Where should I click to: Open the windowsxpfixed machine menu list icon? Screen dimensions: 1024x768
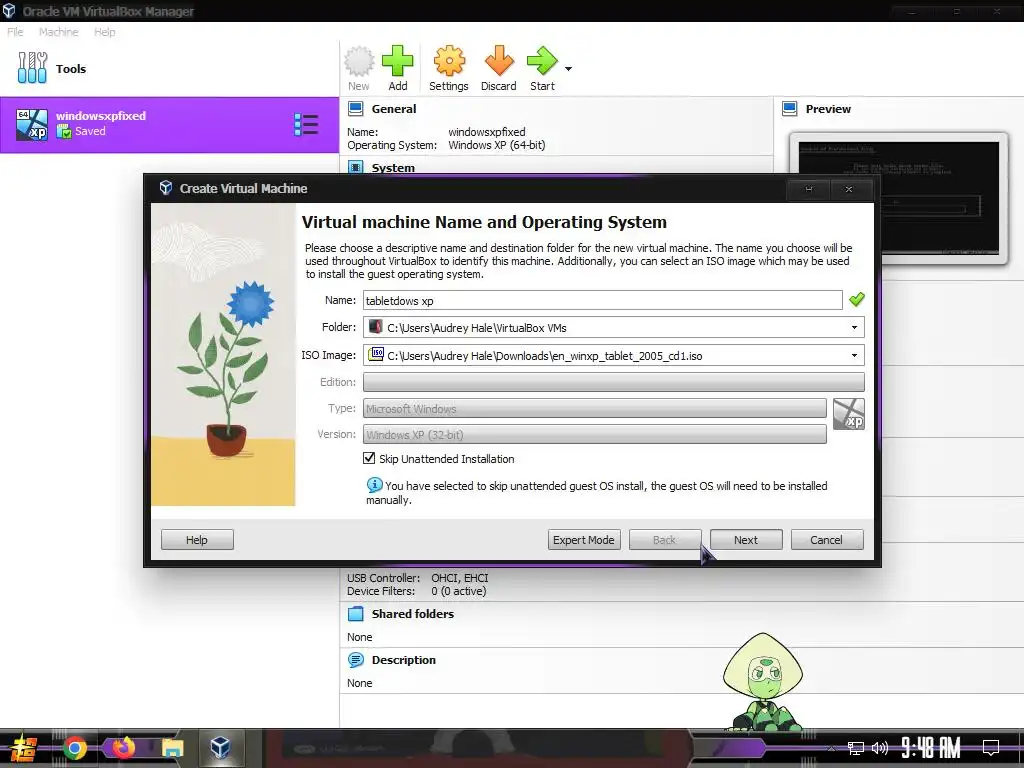coord(306,124)
